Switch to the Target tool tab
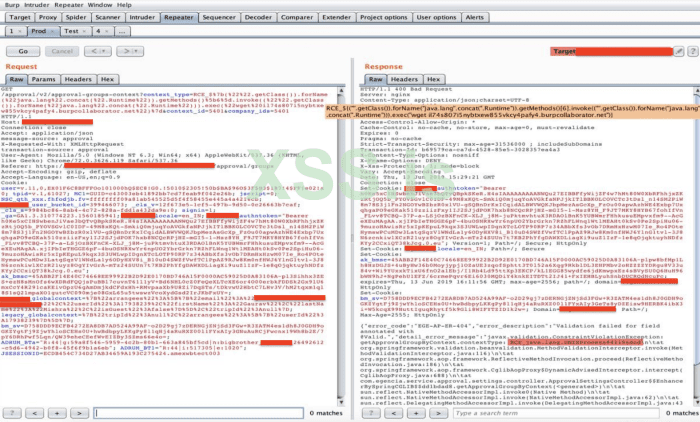This screenshot has width=700, height=422. click(20, 17)
